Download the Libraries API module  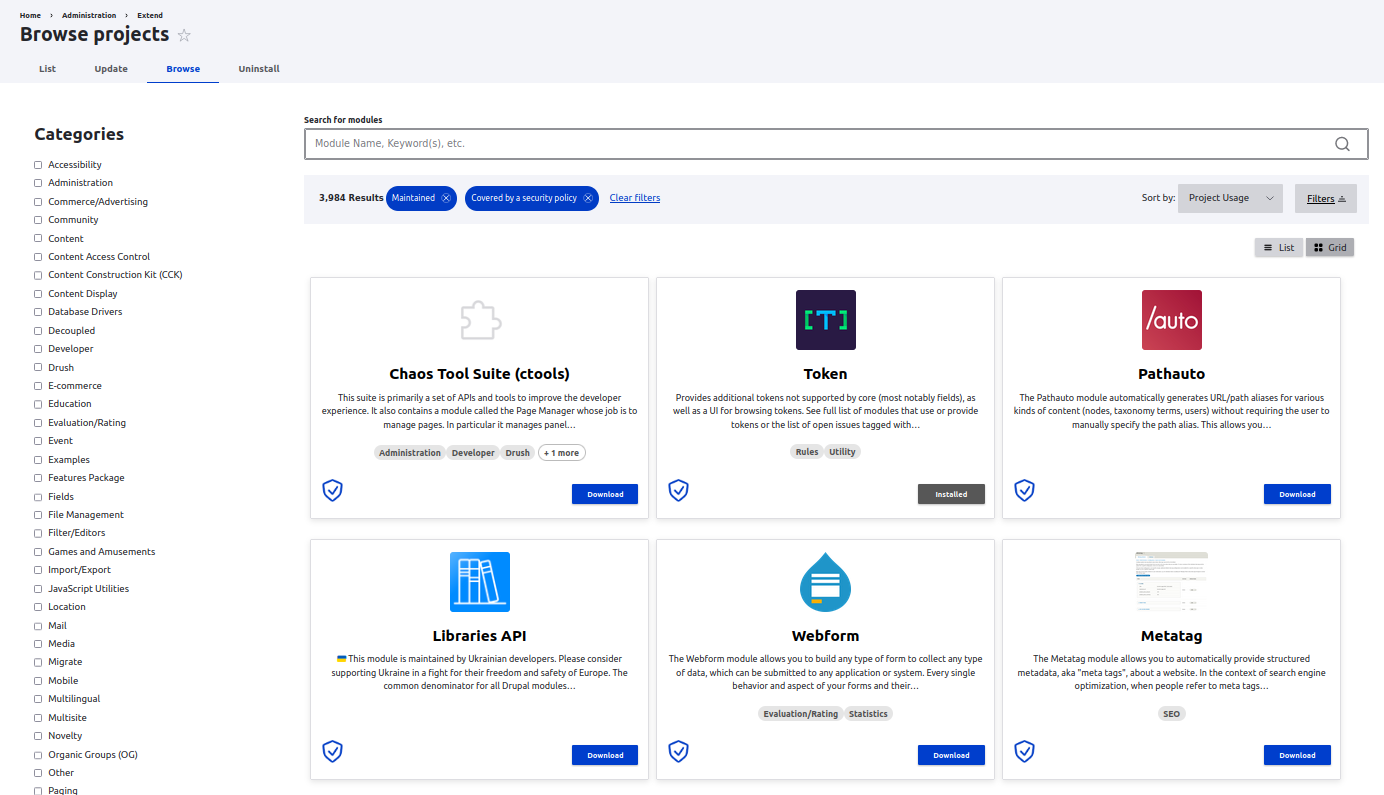point(605,755)
